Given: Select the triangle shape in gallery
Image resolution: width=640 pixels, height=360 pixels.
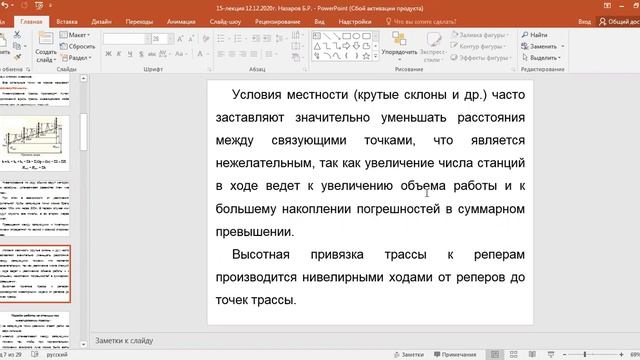Looking at the screenshot, I should 317,46.
